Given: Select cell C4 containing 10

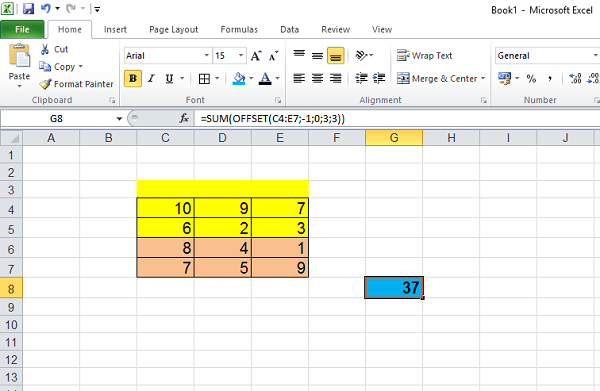Looking at the screenshot, I should [x=165, y=208].
